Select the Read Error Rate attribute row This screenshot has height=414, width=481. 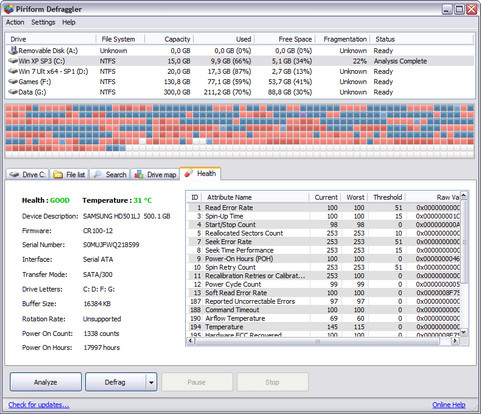pyautogui.click(x=324, y=208)
